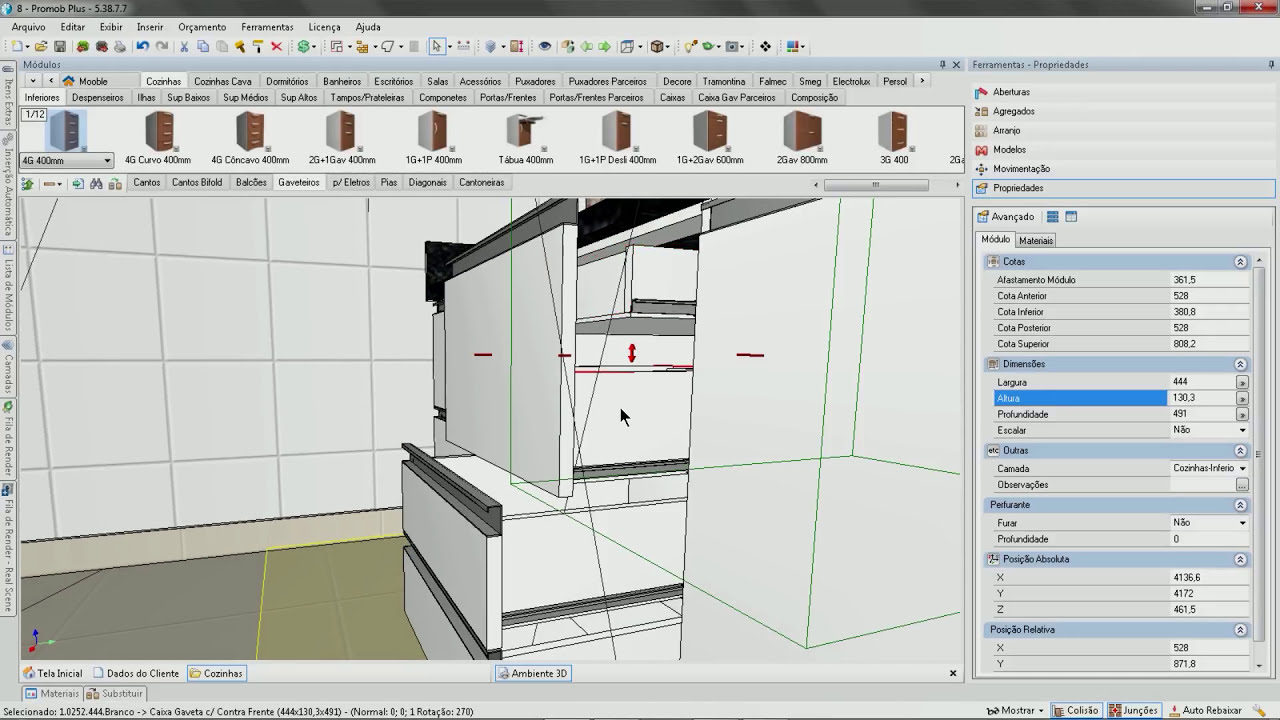Screen dimensions: 1280x720
Task: Toggle the Colisão option in status bar
Action: [1075, 710]
